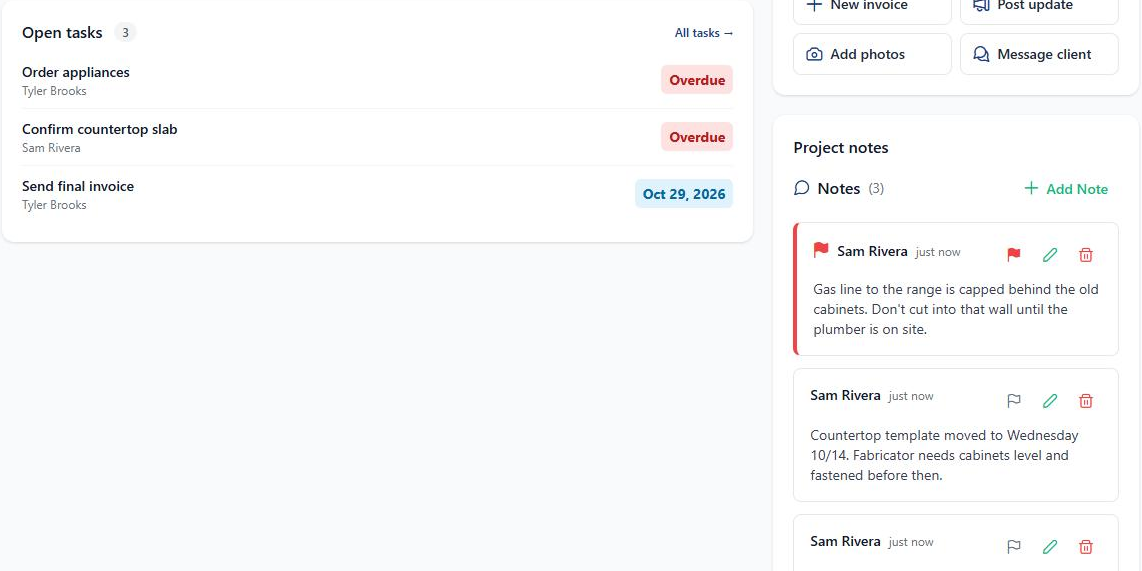Screen dimensions: 1142x571
Task: Unflag the gas line note
Action: [x=1014, y=255]
